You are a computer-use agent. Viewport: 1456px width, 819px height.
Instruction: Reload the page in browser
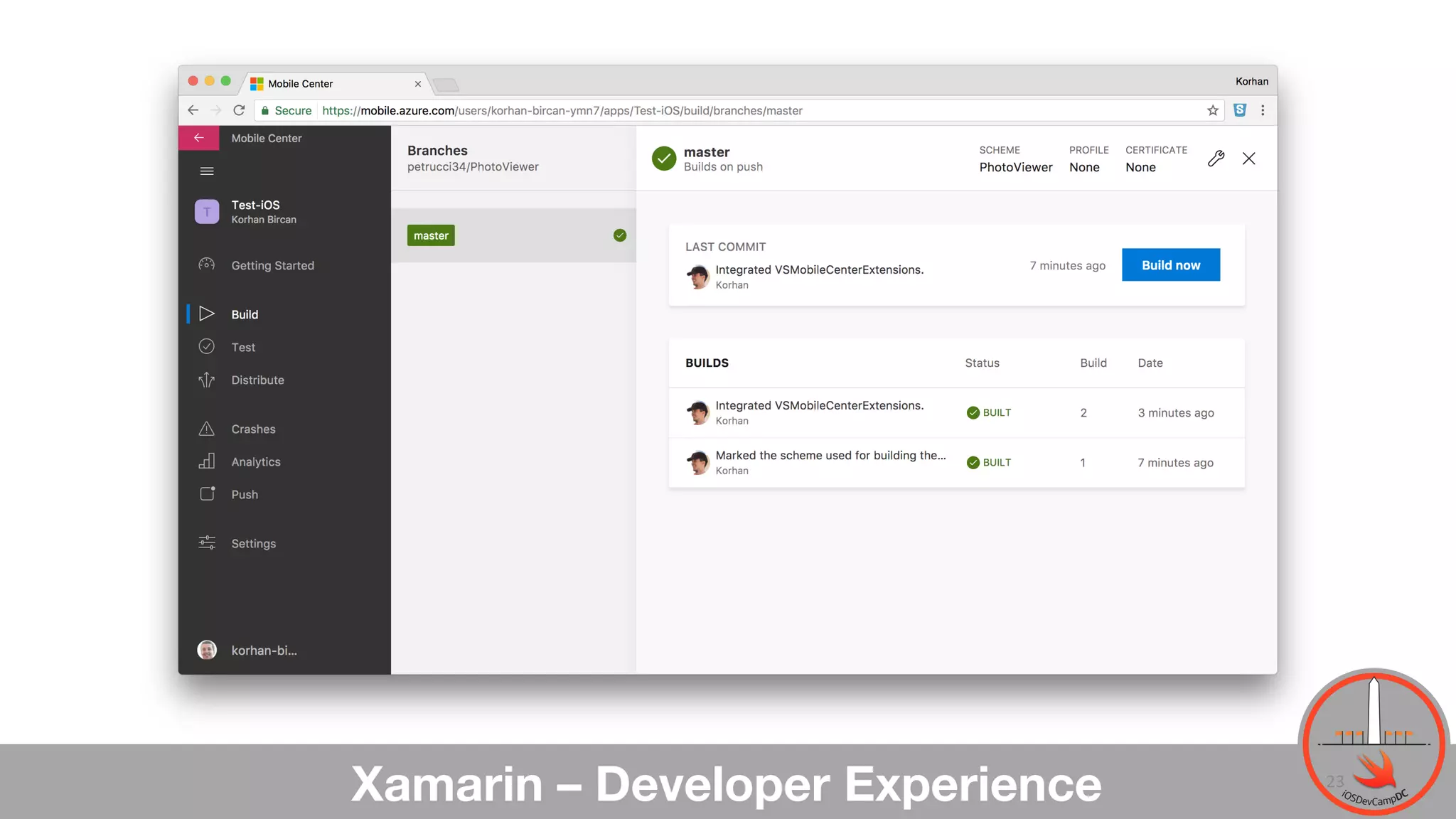tap(239, 110)
